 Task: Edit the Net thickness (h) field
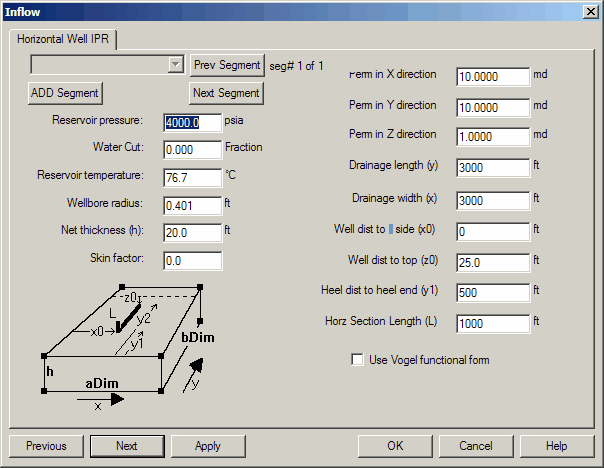[x=193, y=233]
